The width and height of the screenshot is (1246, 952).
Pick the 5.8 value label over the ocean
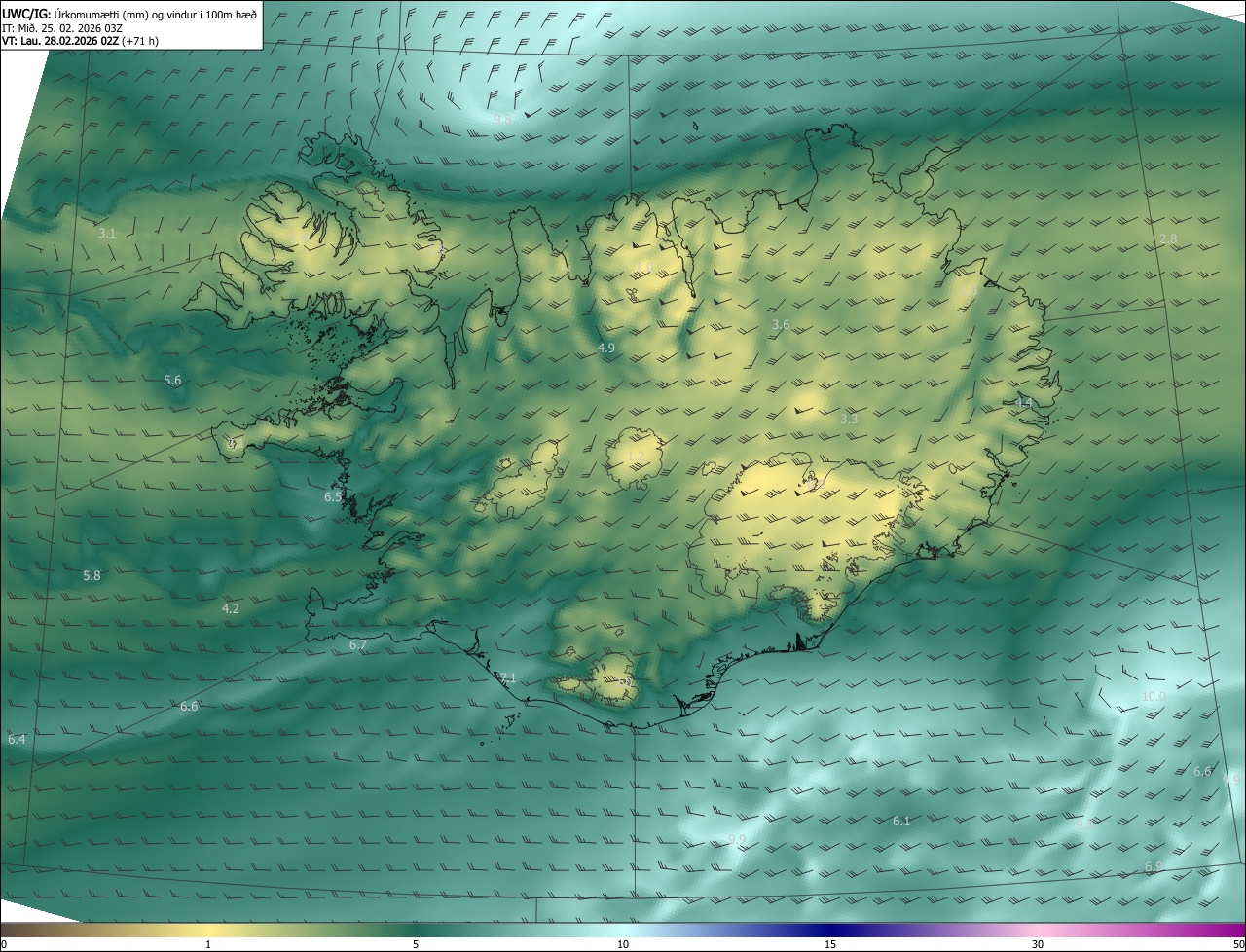click(92, 576)
